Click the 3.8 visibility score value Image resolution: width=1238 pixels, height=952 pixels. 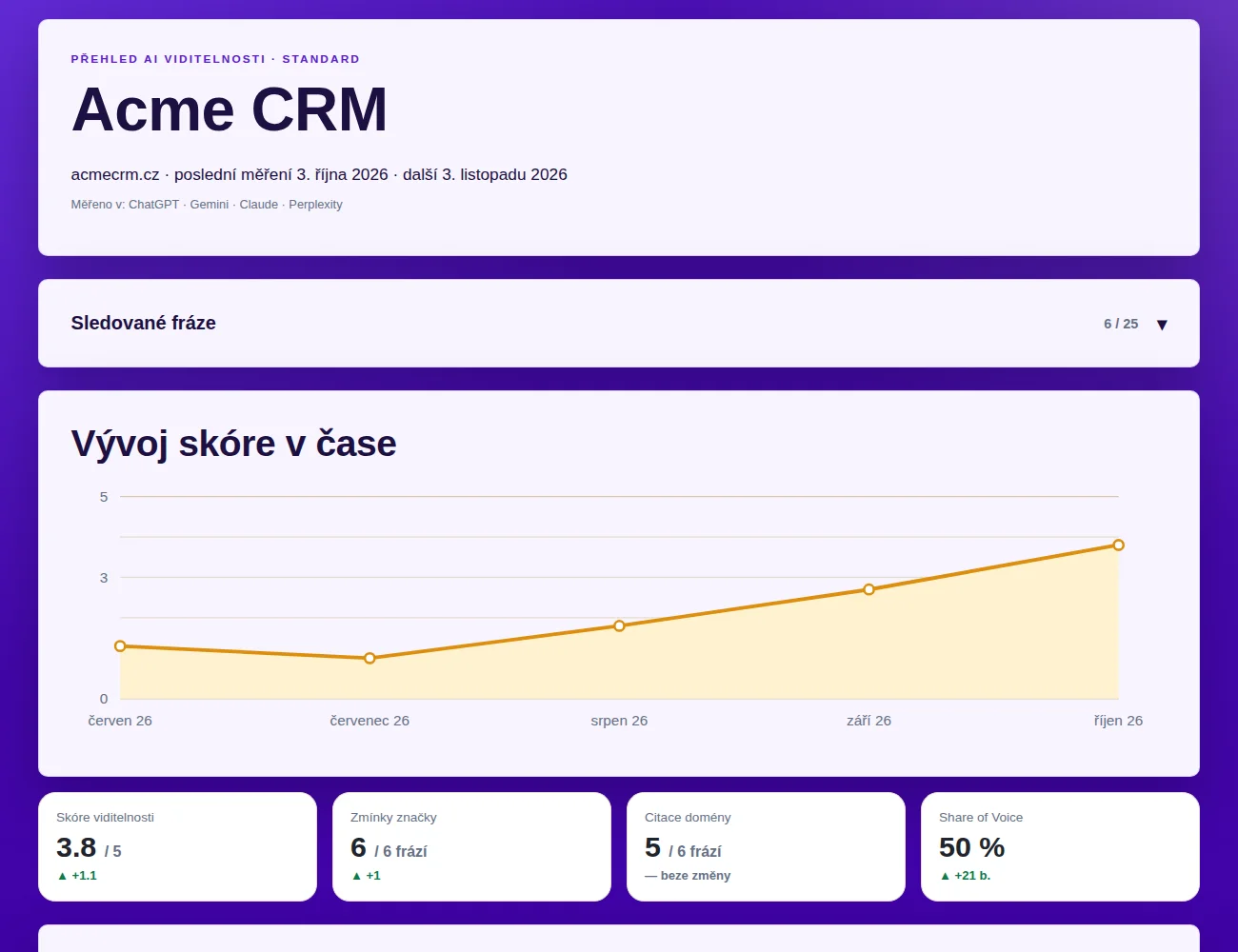[76, 847]
